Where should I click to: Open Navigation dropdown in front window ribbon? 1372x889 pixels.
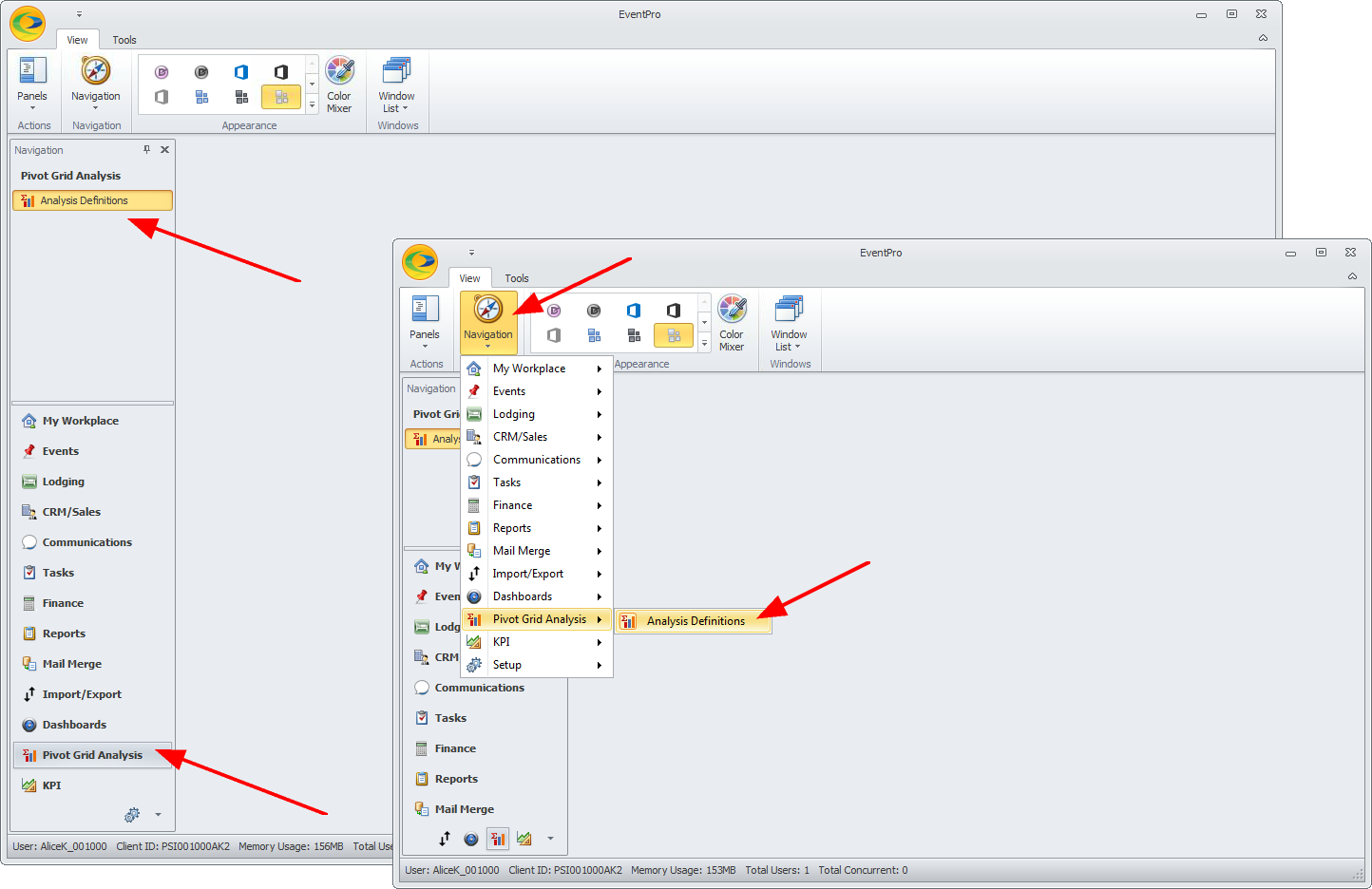[488, 322]
